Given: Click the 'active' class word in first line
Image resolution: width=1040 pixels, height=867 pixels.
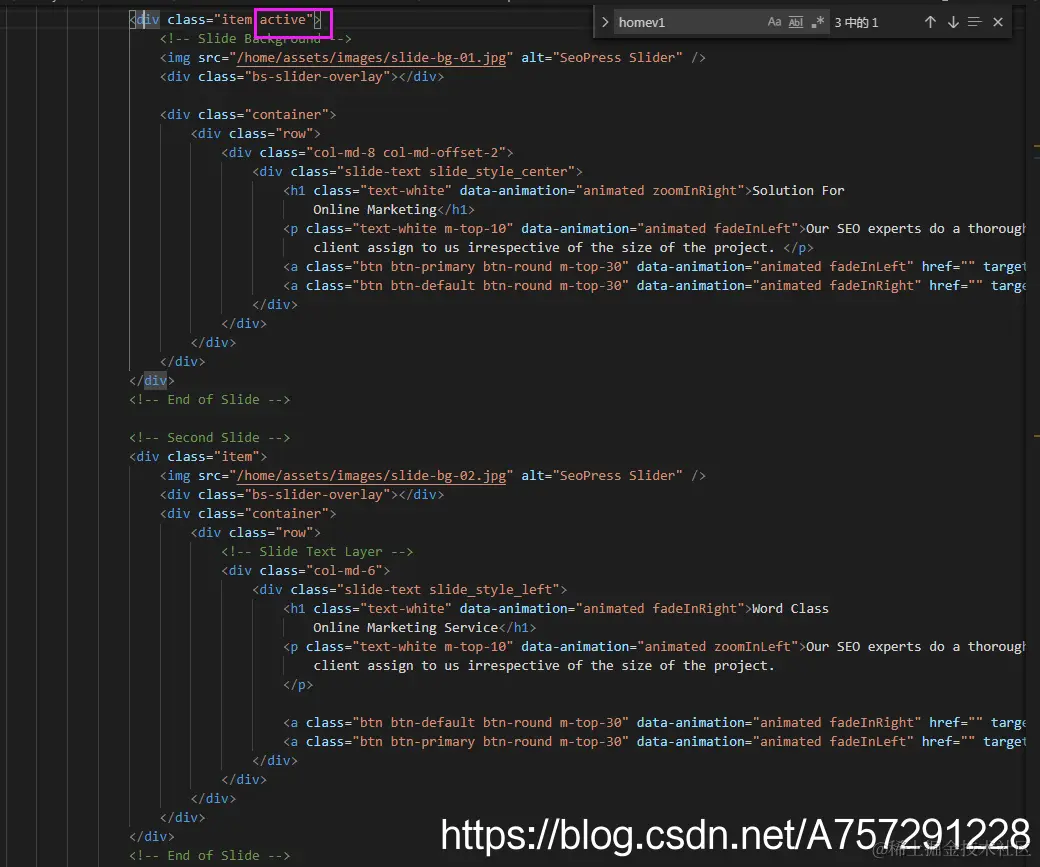Looking at the screenshot, I should coord(283,20).
